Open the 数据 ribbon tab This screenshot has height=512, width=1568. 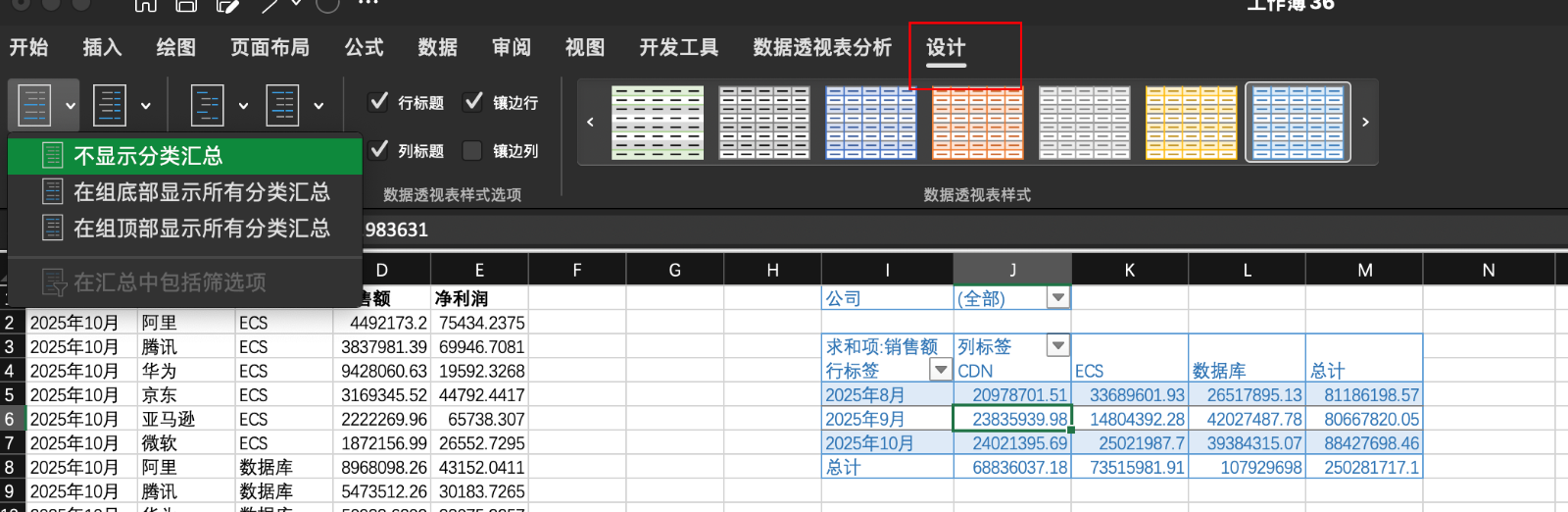point(437,47)
